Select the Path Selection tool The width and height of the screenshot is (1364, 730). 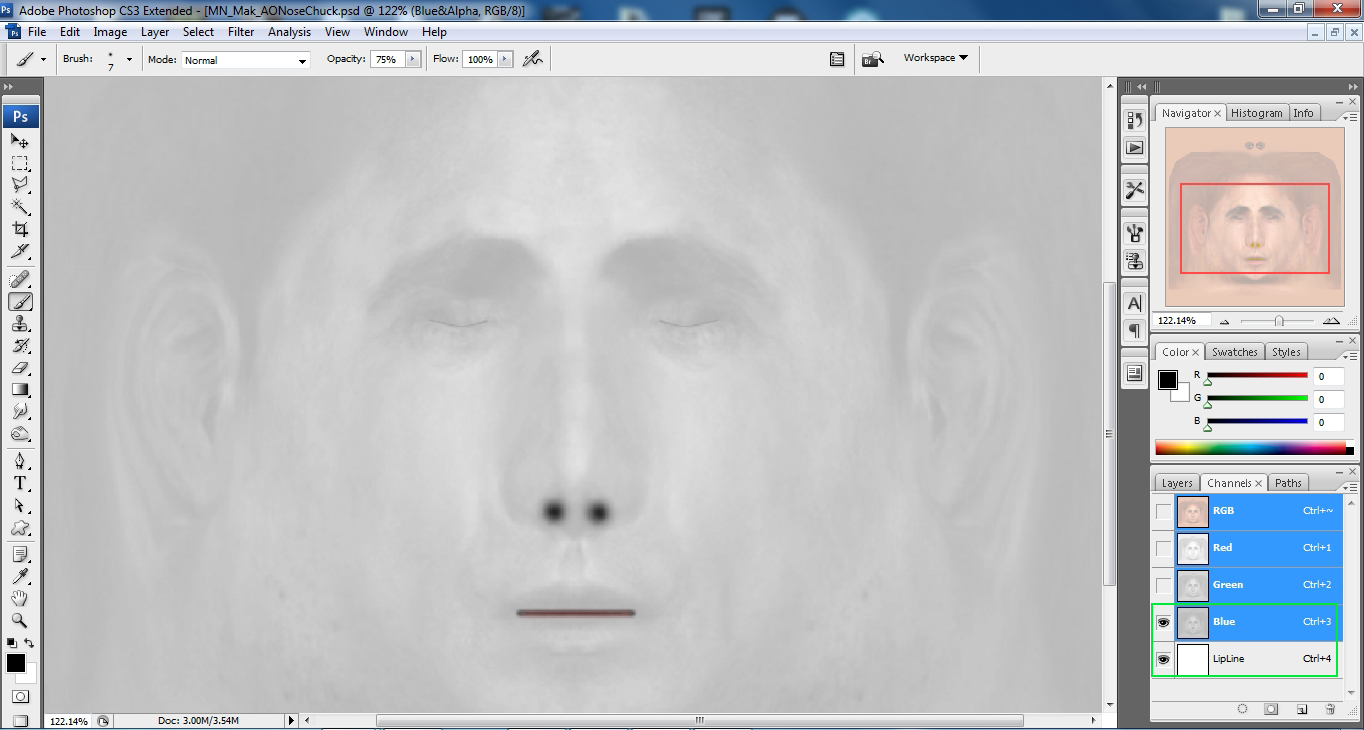point(20,506)
